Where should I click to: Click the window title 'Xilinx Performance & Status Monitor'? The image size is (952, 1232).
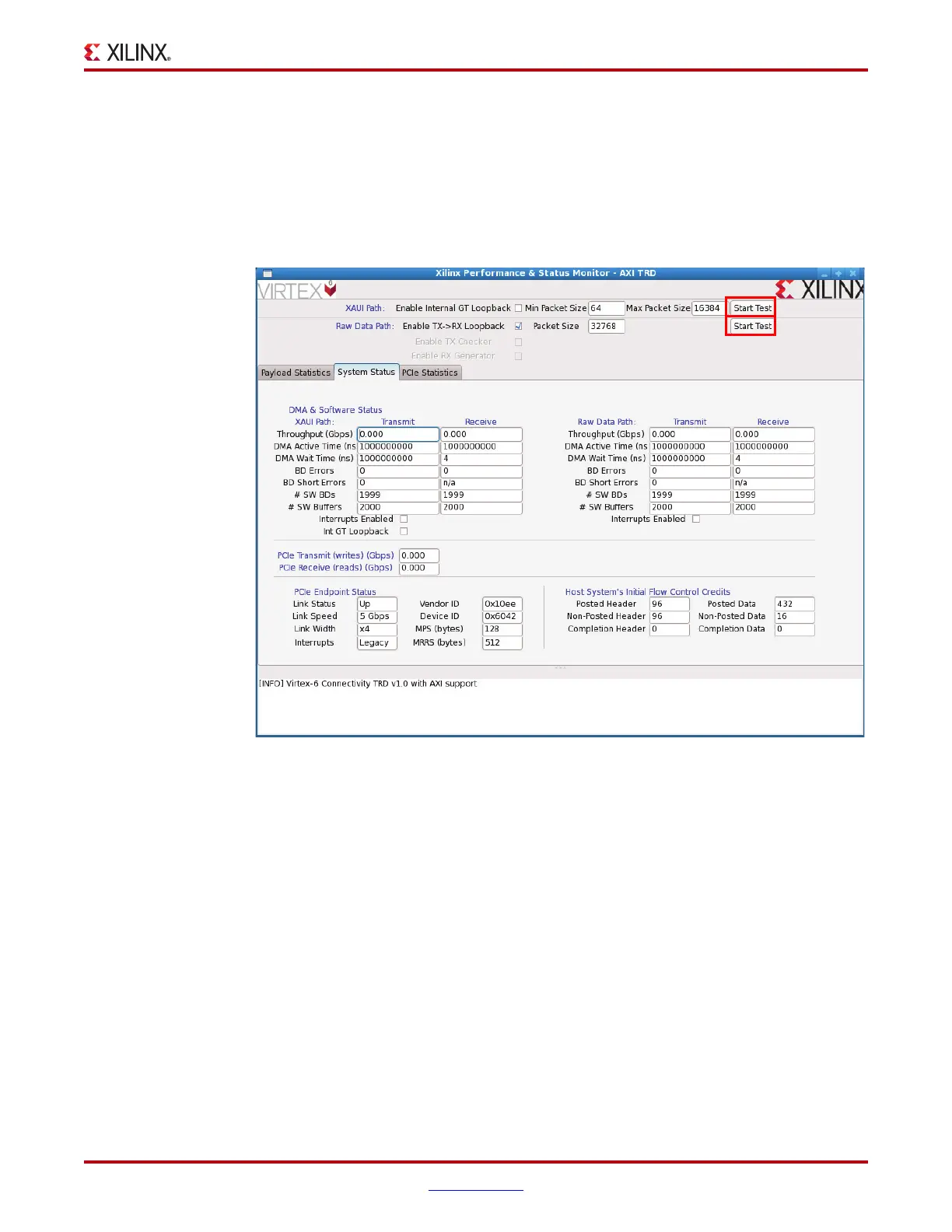545,273
